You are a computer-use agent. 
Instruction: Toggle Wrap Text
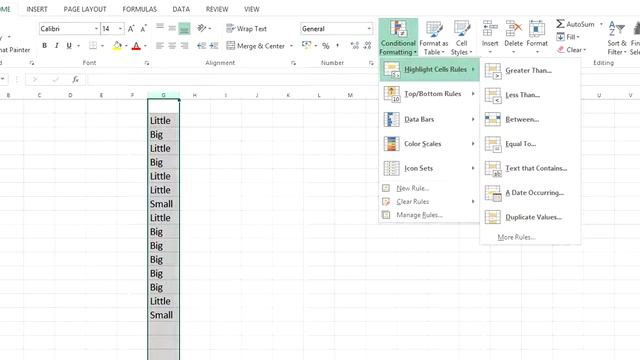click(x=246, y=29)
